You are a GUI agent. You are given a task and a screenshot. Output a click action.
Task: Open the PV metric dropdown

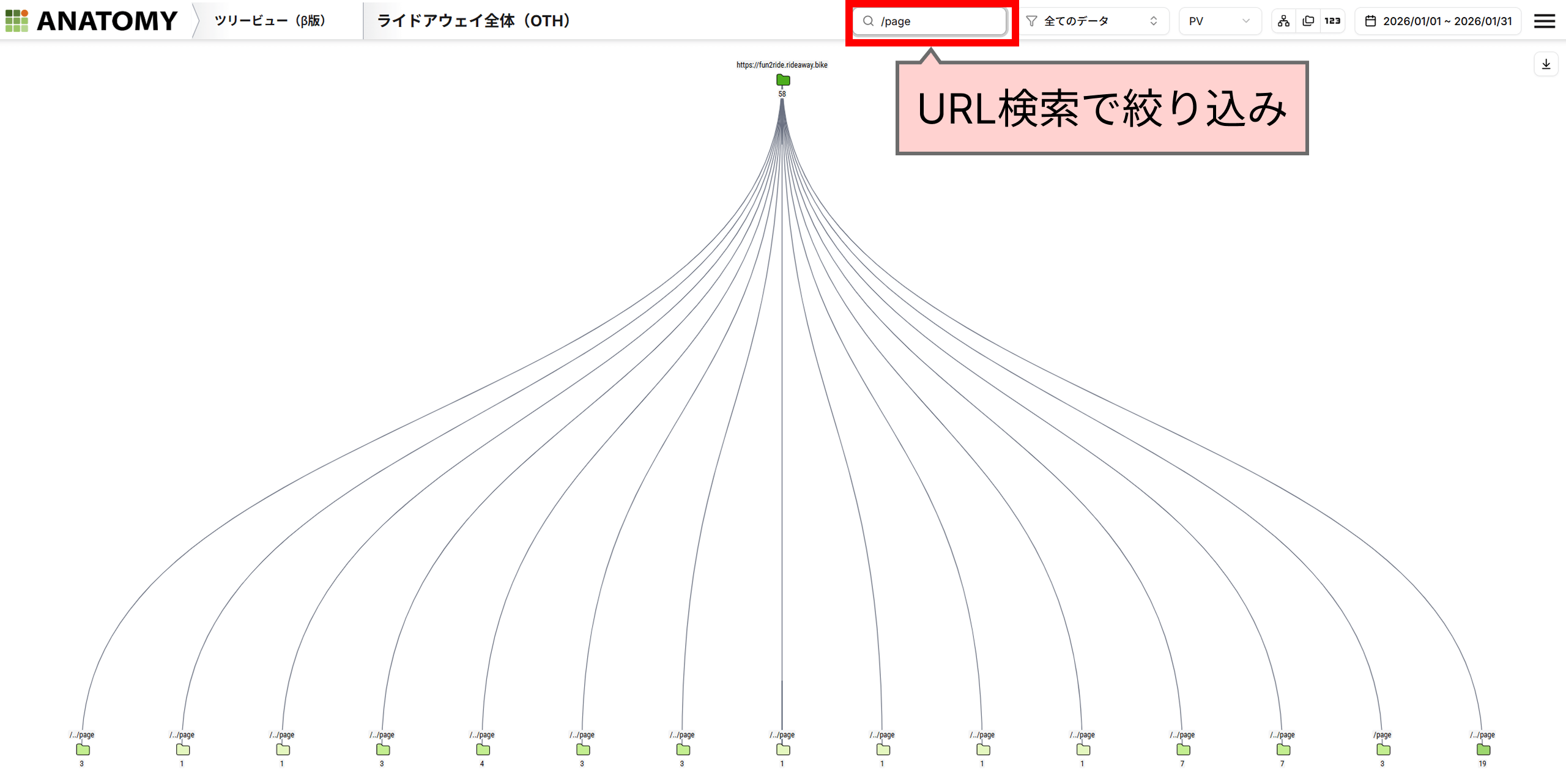(1219, 21)
